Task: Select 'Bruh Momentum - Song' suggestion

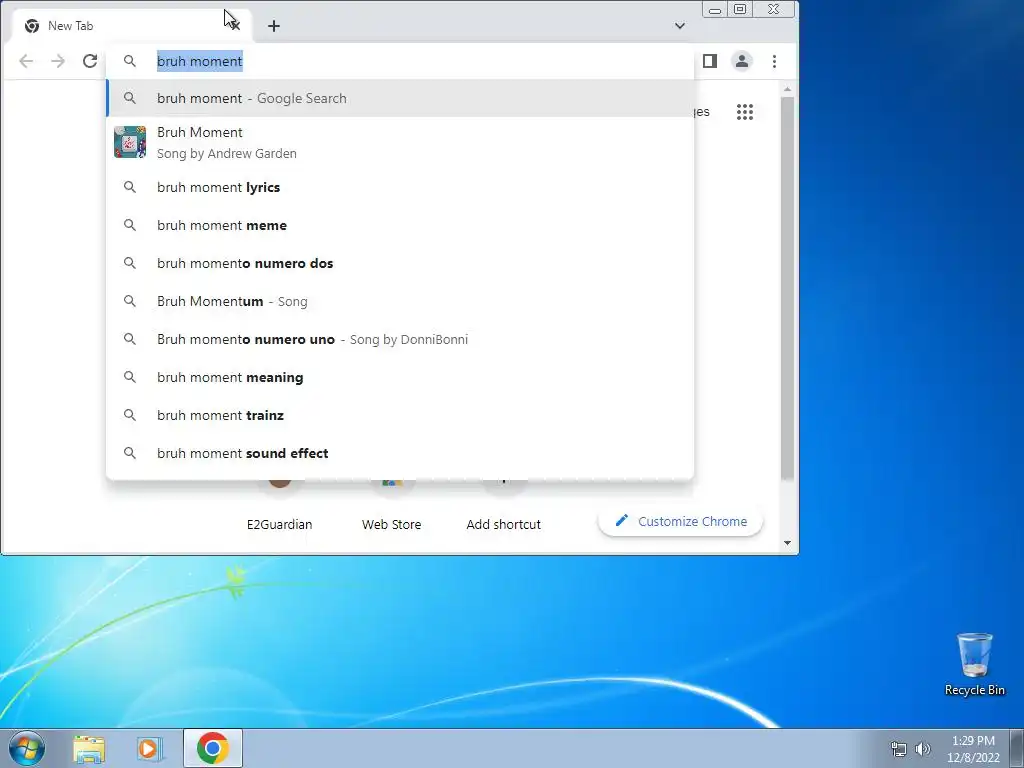Action: point(400,301)
